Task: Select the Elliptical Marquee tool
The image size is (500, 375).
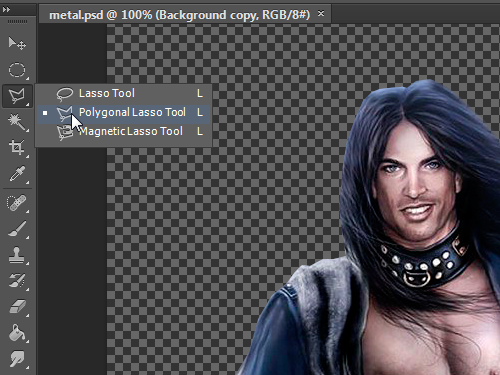Action: click(17, 70)
